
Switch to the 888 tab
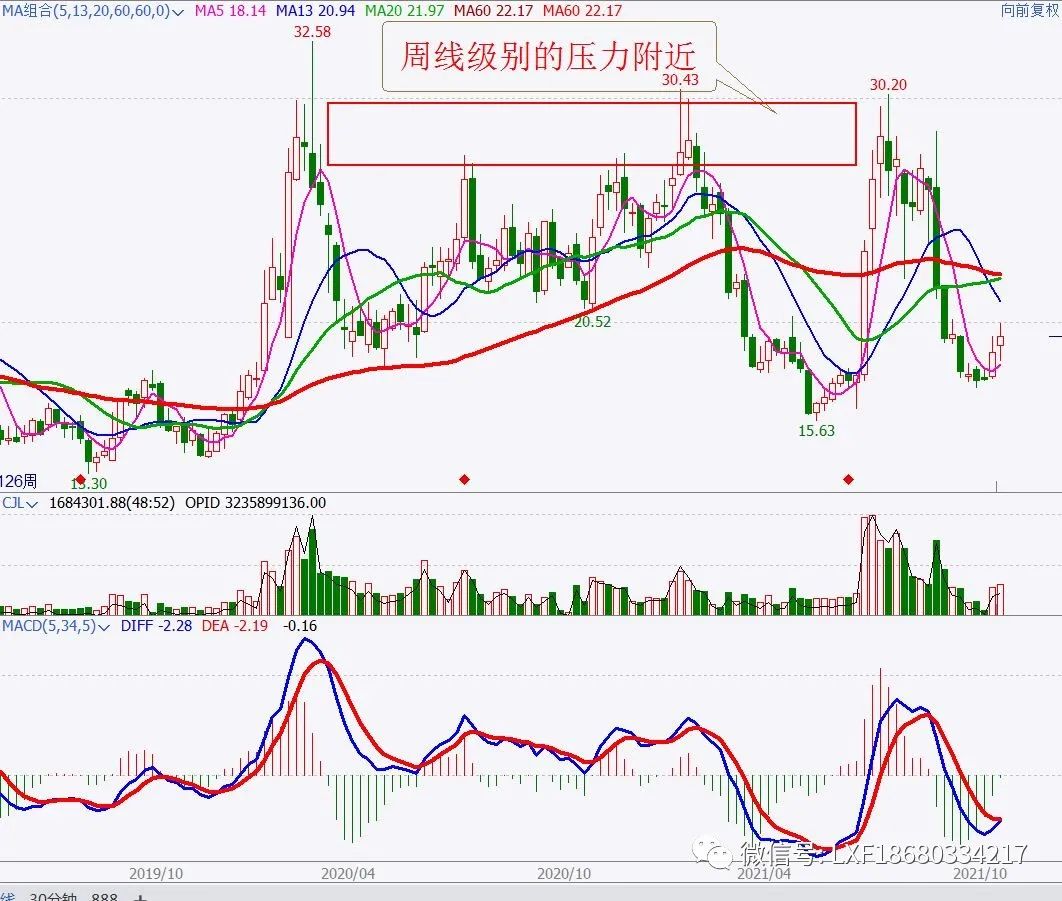104,896
